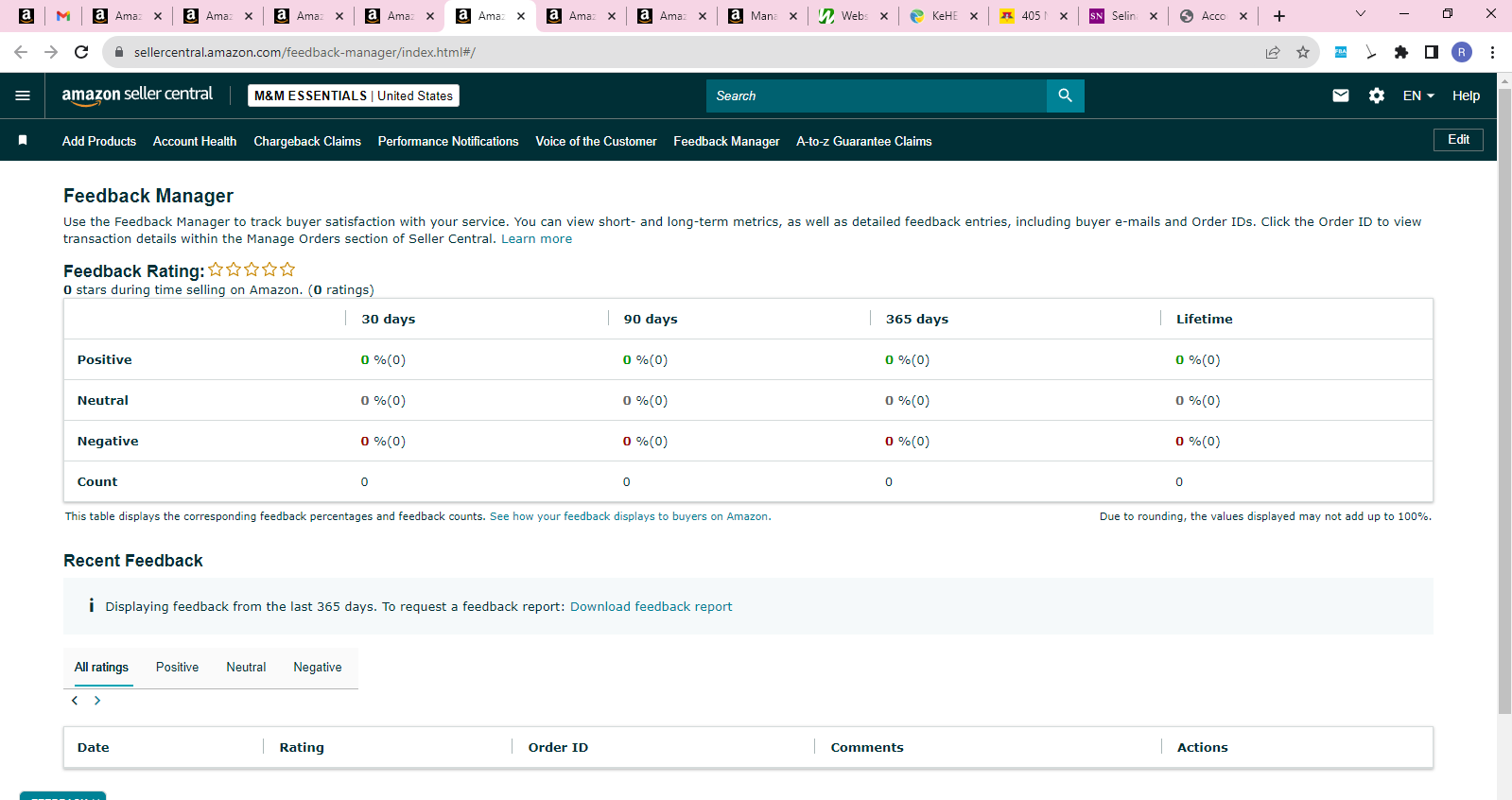This screenshot has width=1512, height=800.
Task: Open Add Products in navigation bar
Action: pyautogui.click(x=99, y=141)
